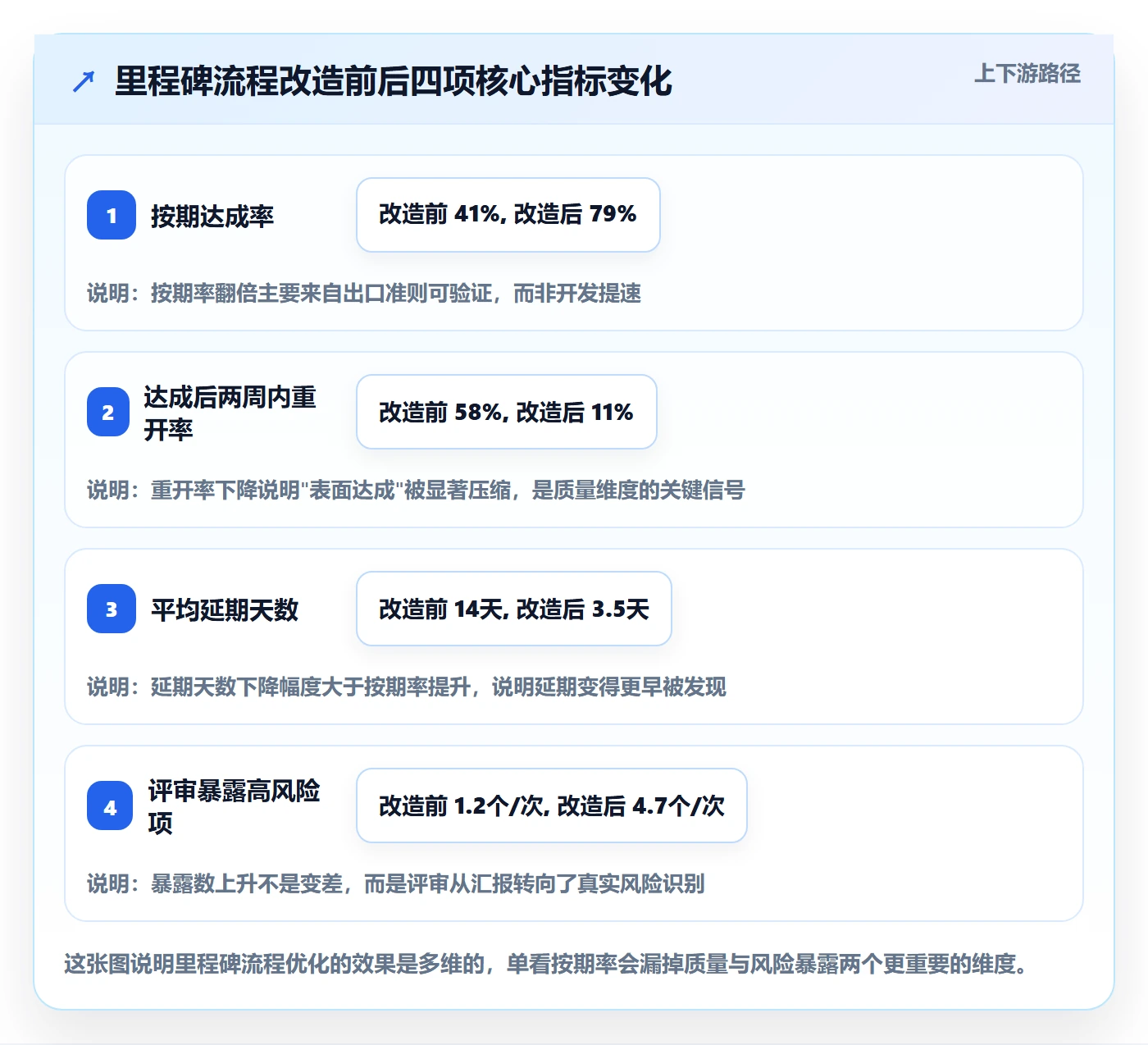
Task: Select the value box 改造前 58%, 改造后 11%
Action: coord(507,412)
